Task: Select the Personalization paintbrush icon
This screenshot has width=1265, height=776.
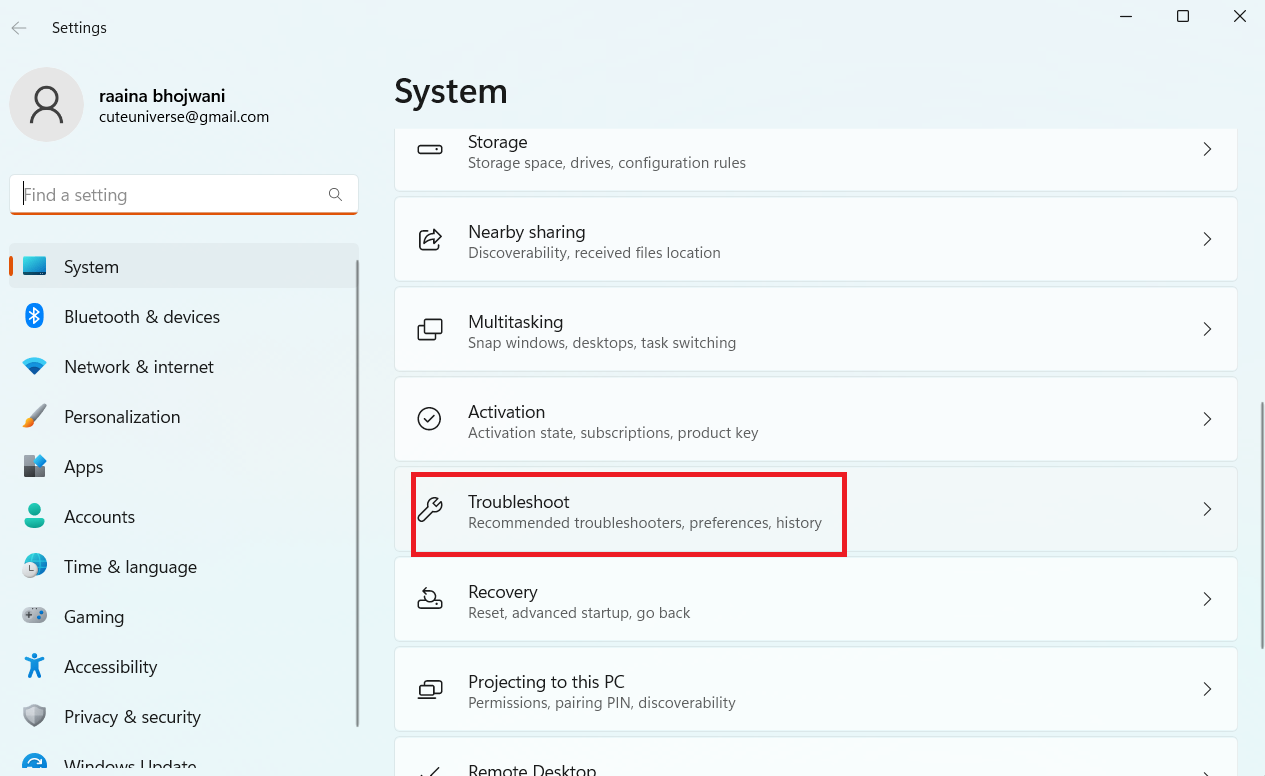Action: tap(35, 417)
